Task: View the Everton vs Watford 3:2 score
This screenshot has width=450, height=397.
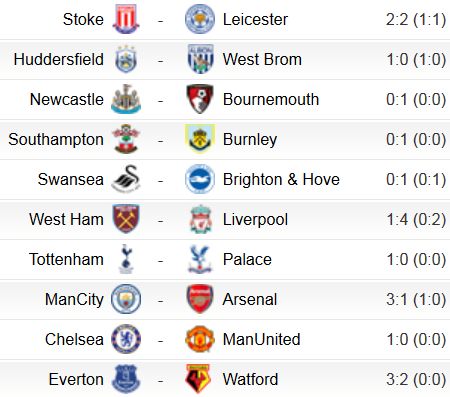Action: [x=416, y=379]
